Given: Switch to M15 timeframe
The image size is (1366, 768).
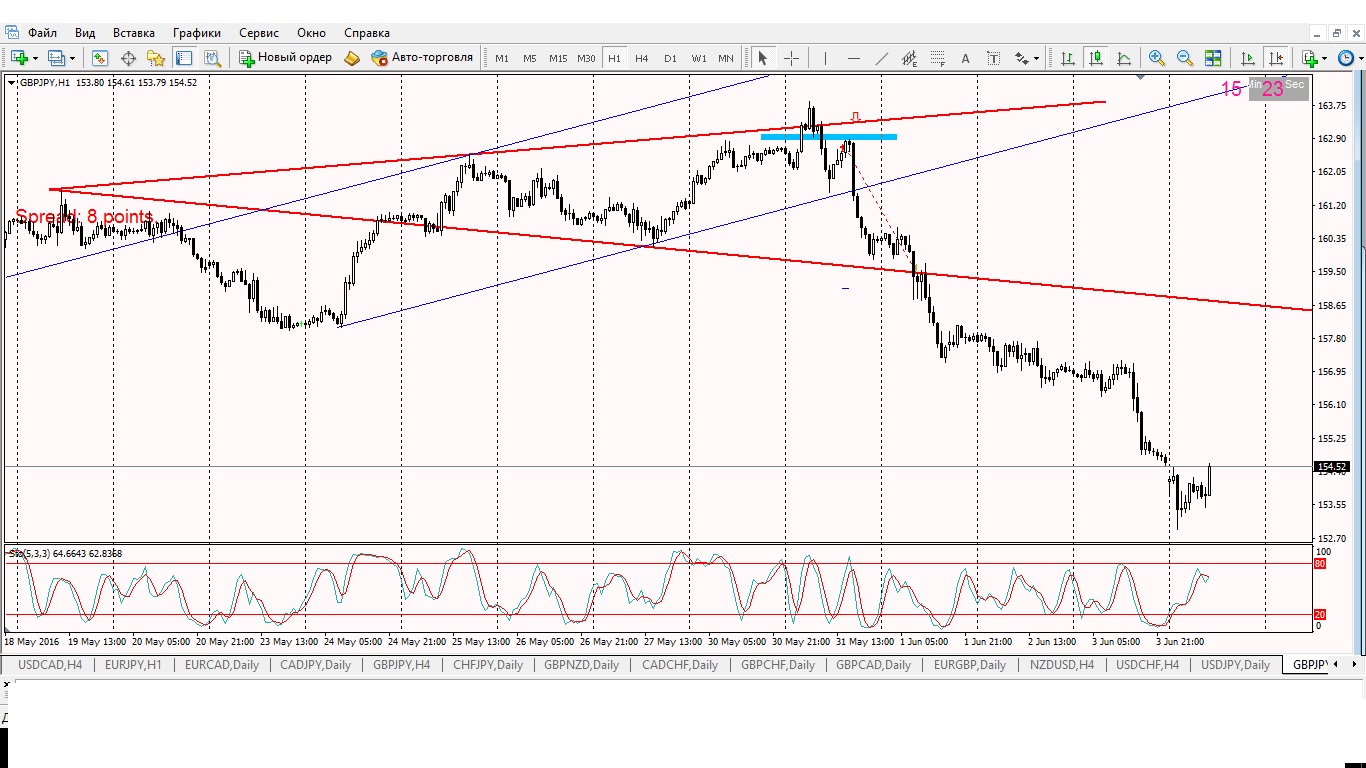Looking at the screenshot, I should click(x=558, y=58).
